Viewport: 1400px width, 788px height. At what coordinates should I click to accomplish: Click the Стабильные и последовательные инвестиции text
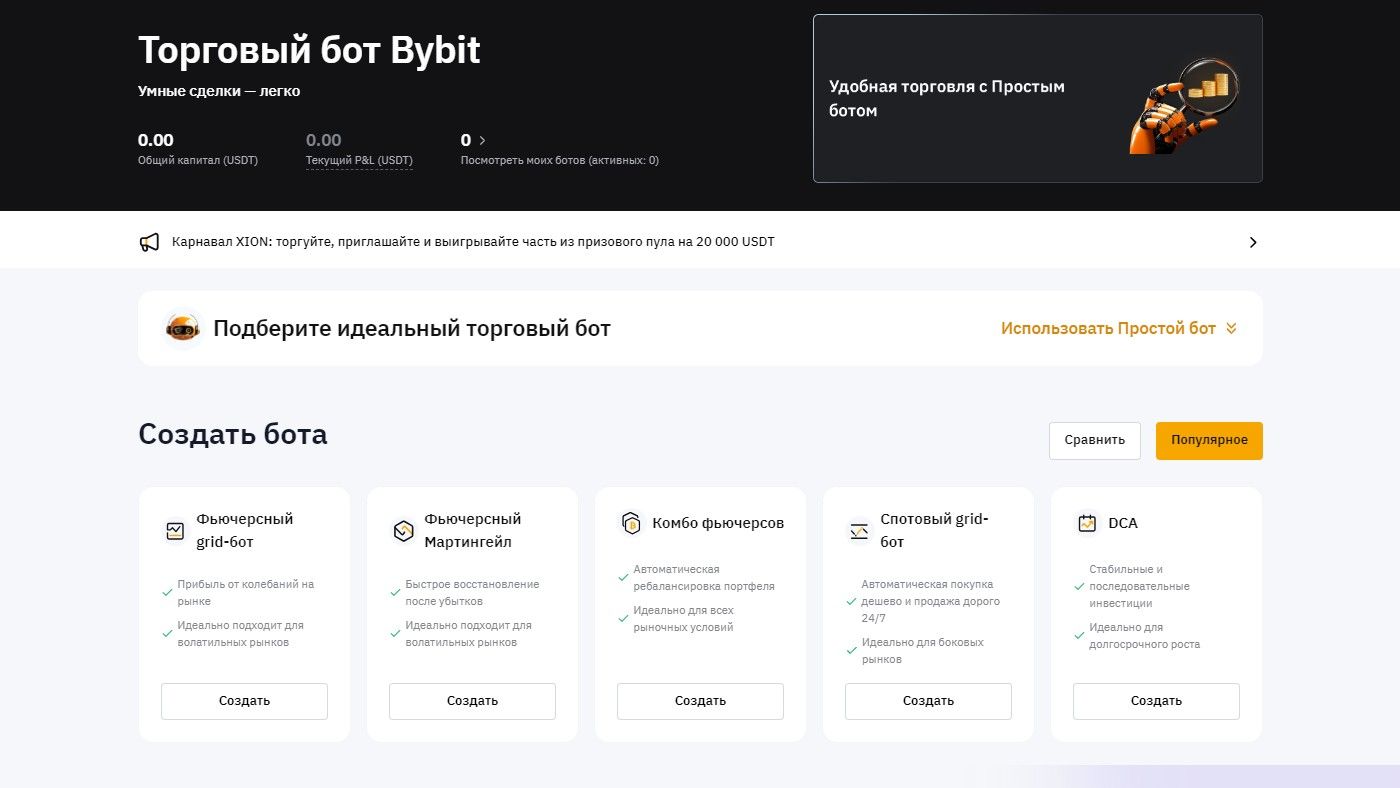point(1139,586)
